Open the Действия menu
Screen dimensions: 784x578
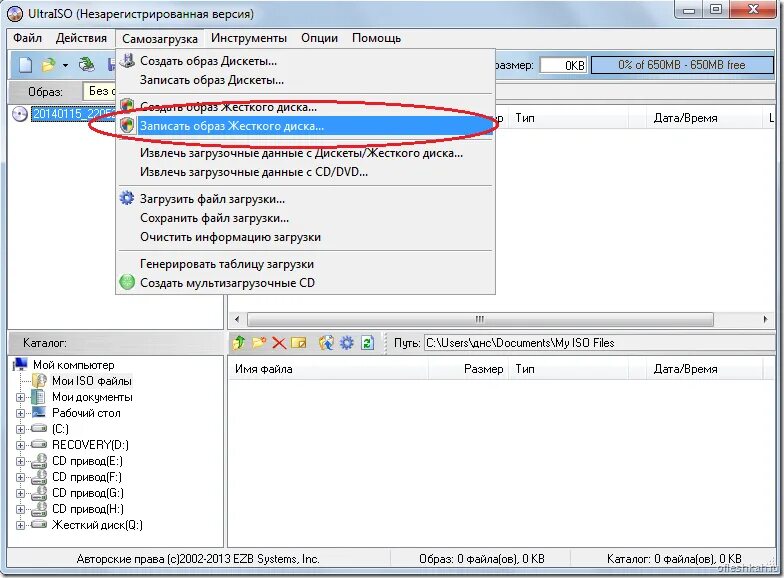coord(82,38)
